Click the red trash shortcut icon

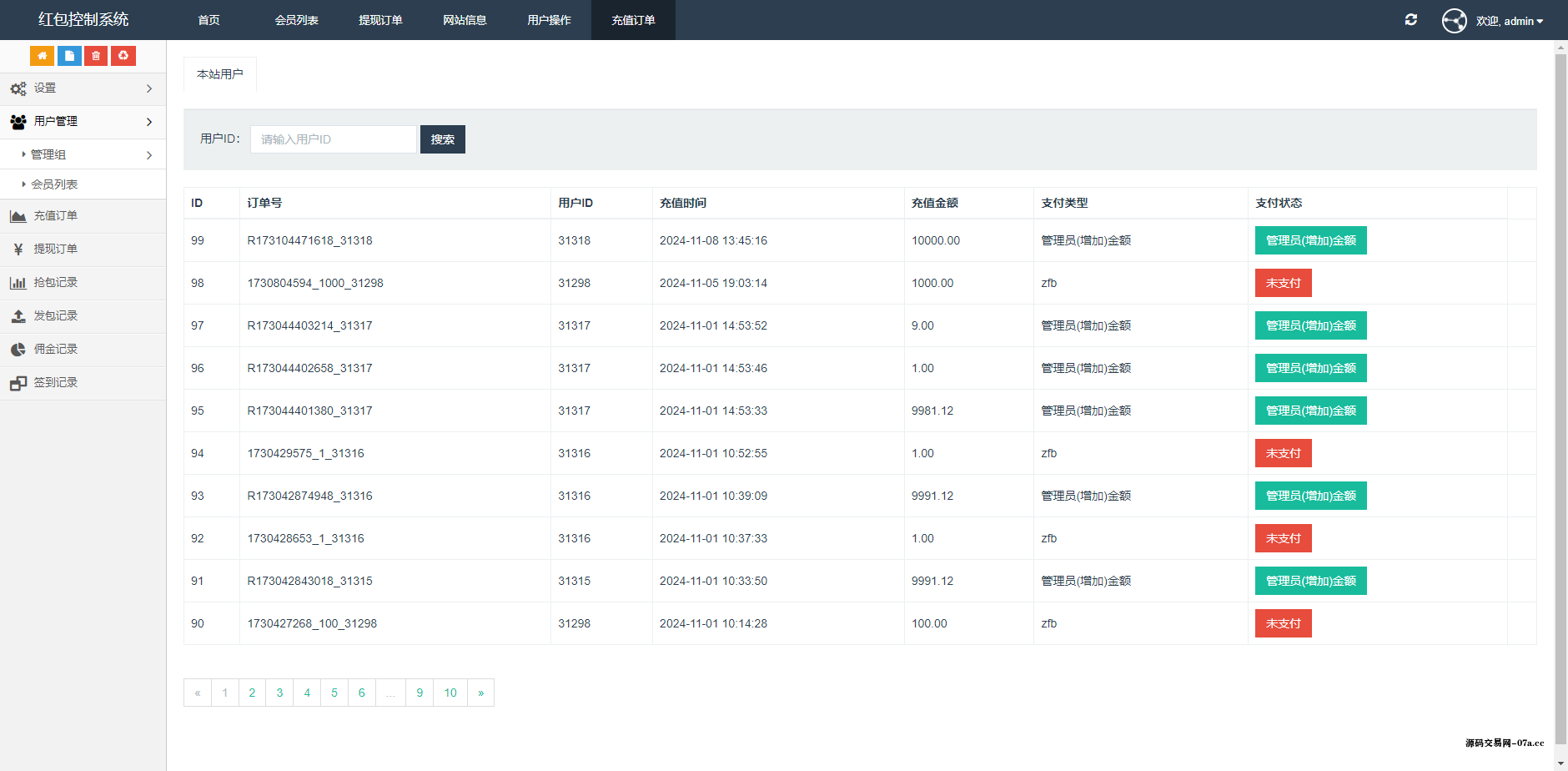[96, 56]
